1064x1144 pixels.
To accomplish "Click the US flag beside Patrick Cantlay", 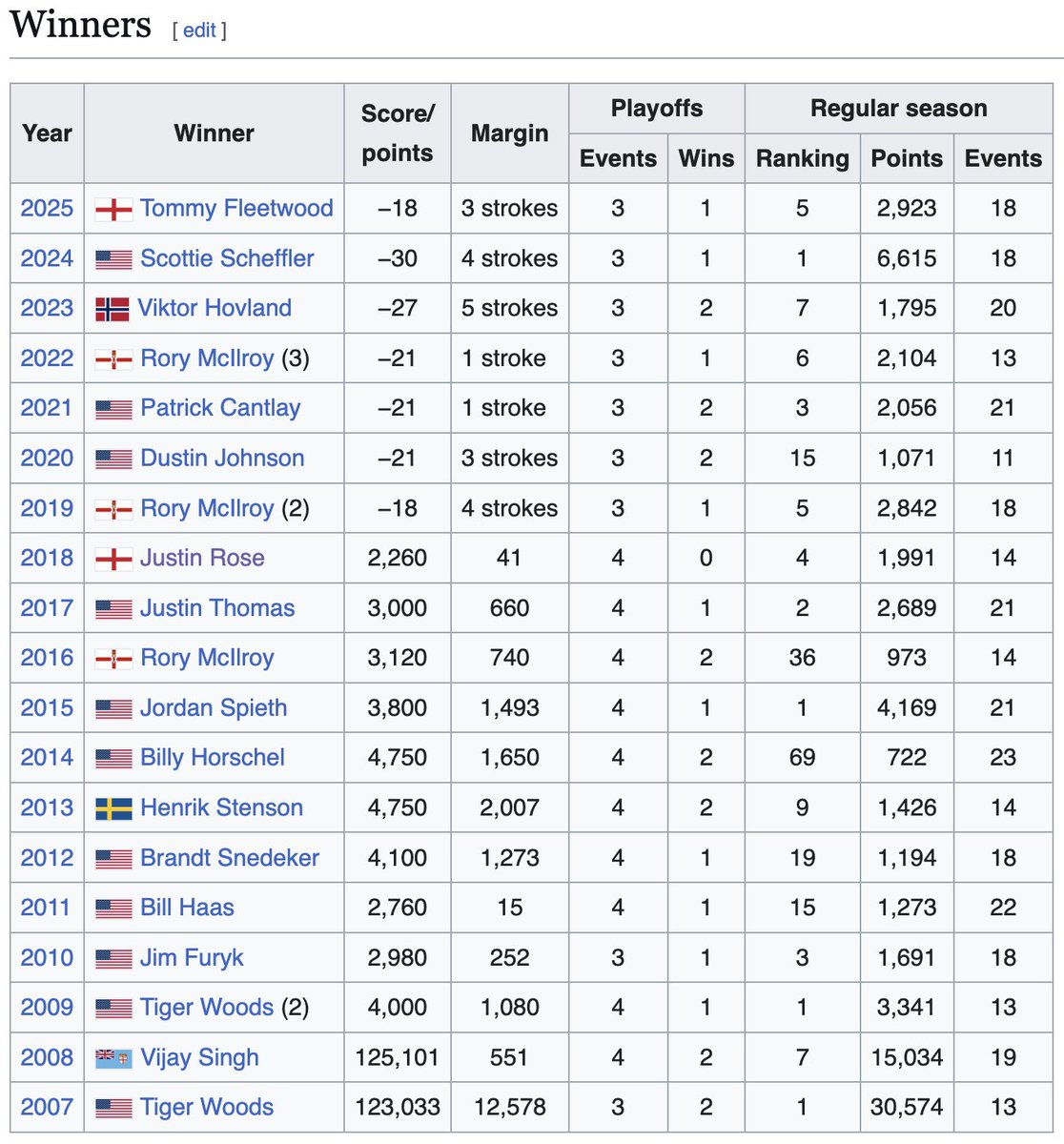I will point(113,409).
